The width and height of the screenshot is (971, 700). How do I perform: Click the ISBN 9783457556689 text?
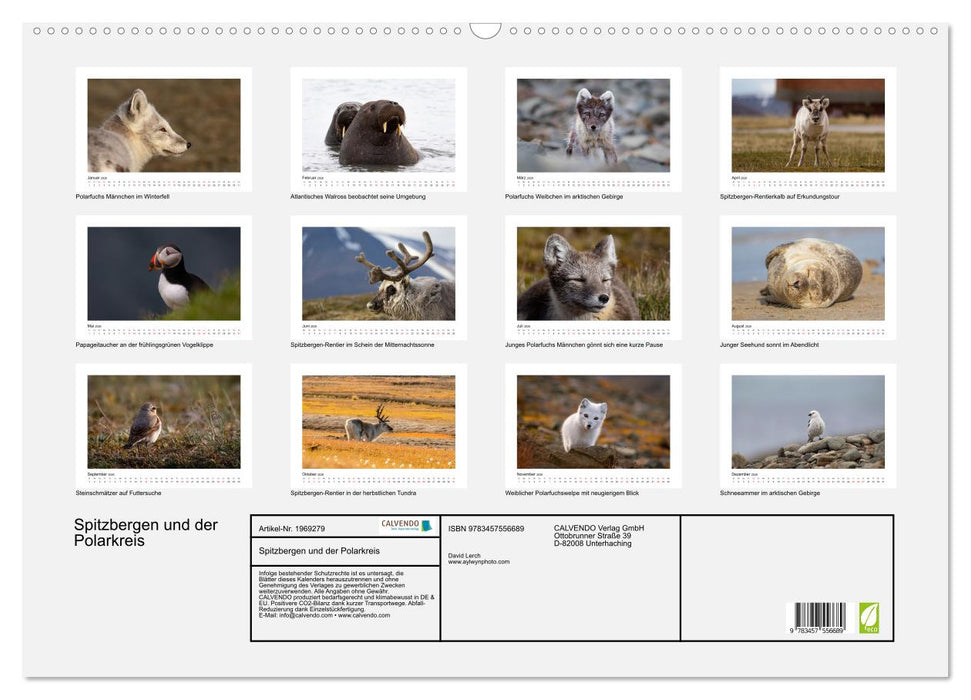pos(486,528)
